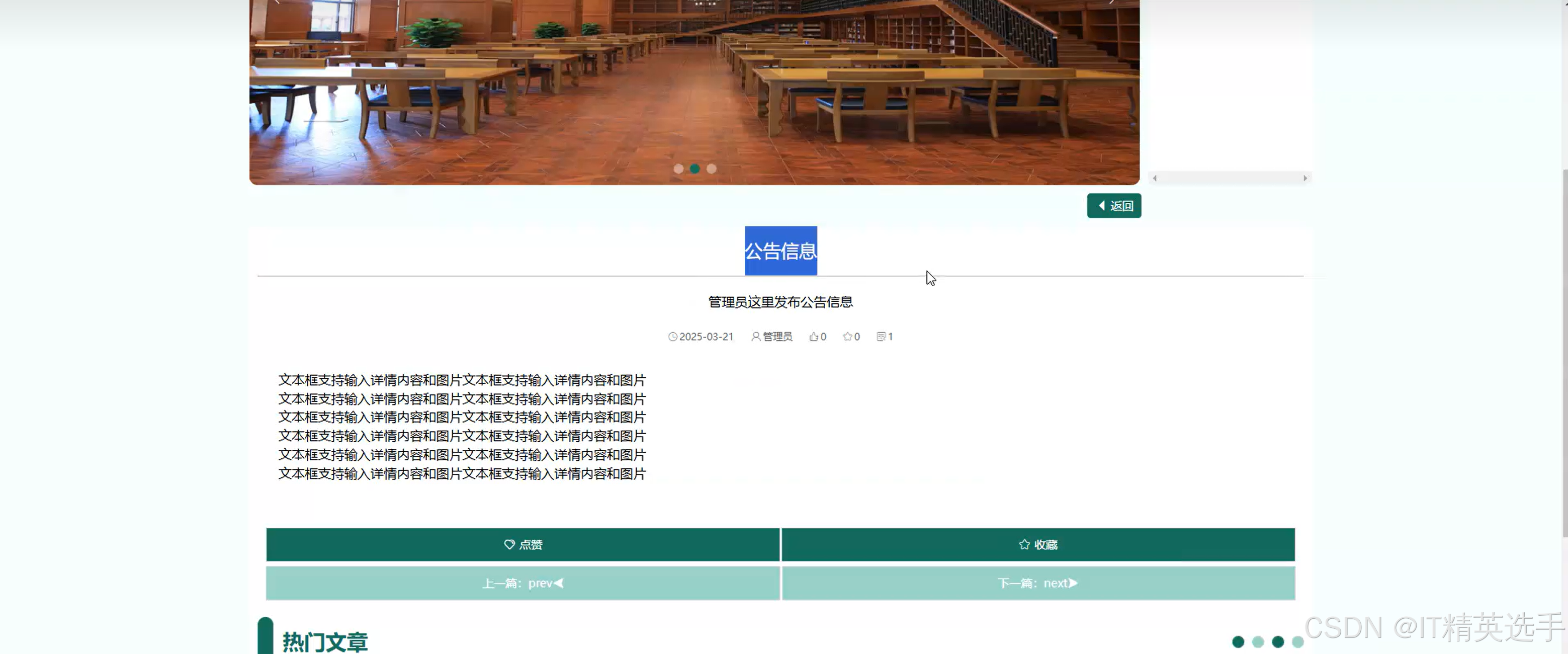Screen dimensions: 1568x654
Task: Click the second light green 热门文章 pager dot
Action: 1258,642
